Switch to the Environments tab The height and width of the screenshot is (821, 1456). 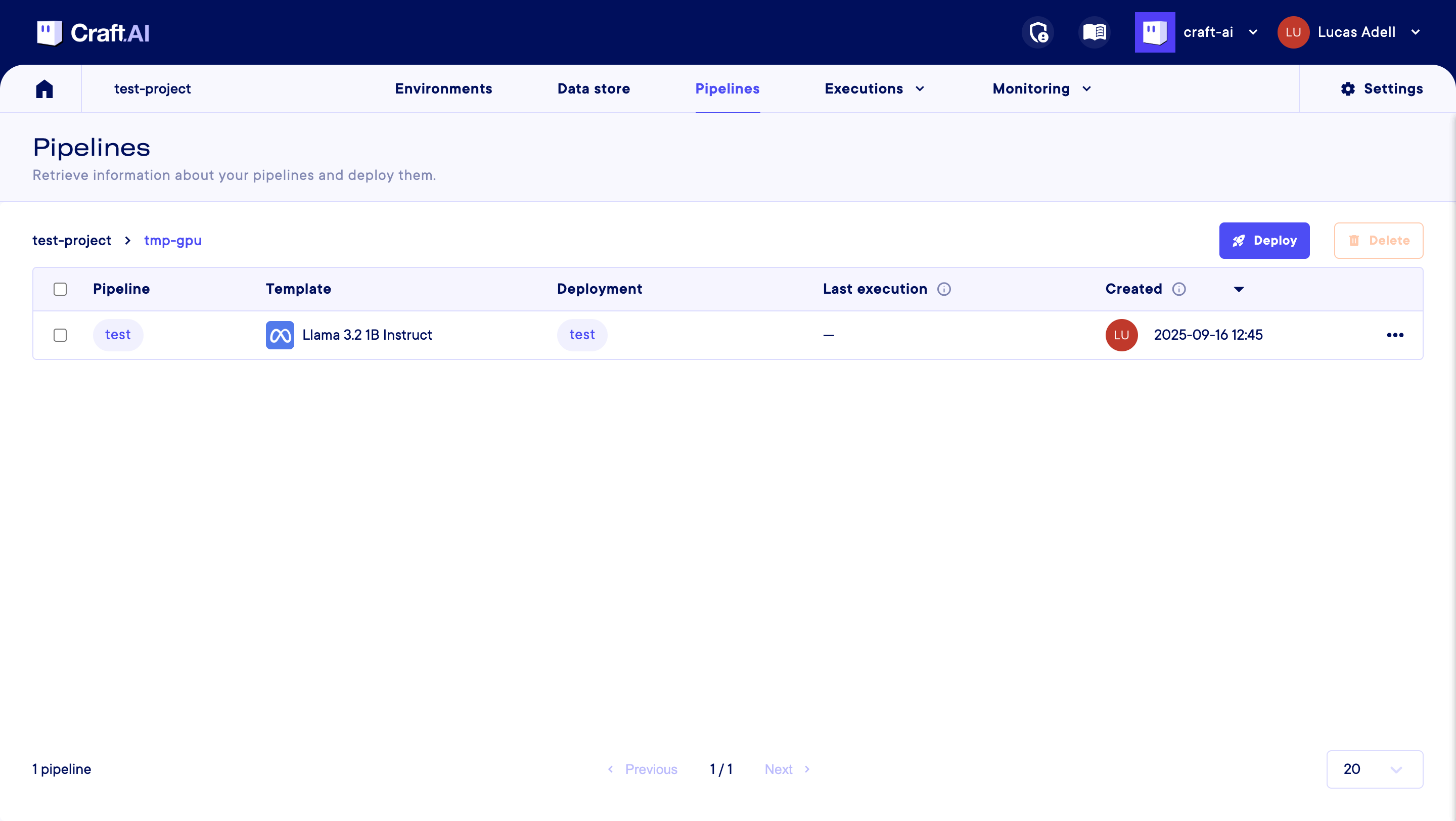click(443, 88)
